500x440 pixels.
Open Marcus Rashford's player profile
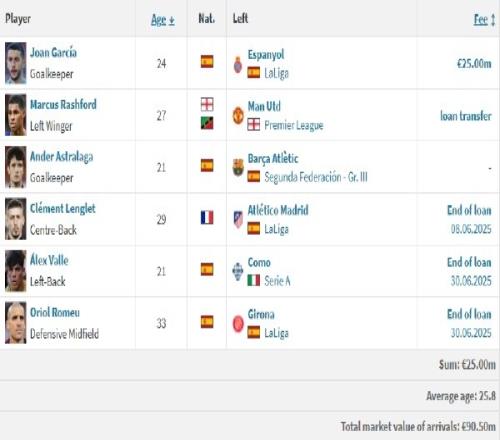tap(63, 104)
